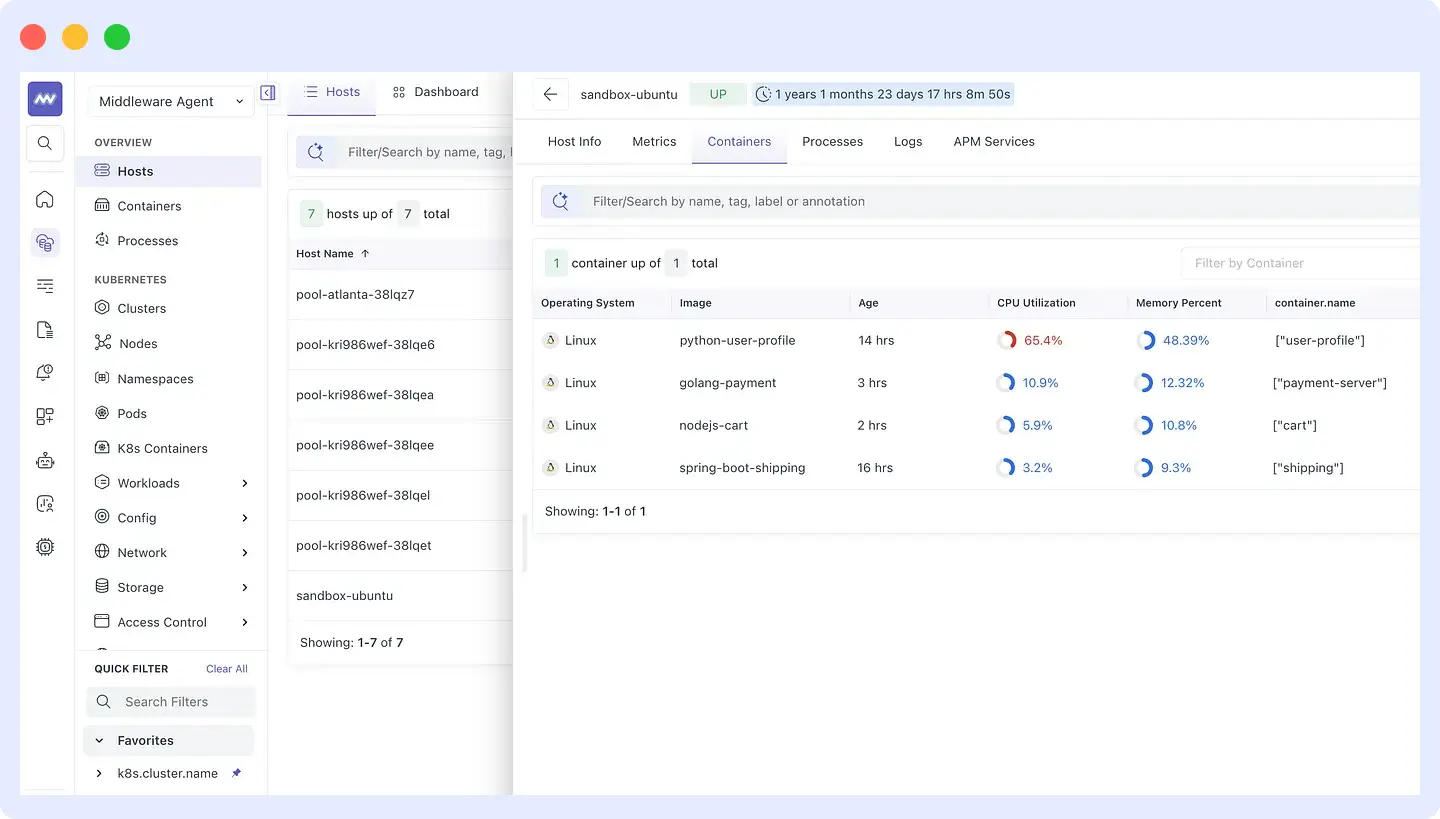Open the search icon in the left rail
This screenshot has width=1440, height=819.
[x=45, y=143]
